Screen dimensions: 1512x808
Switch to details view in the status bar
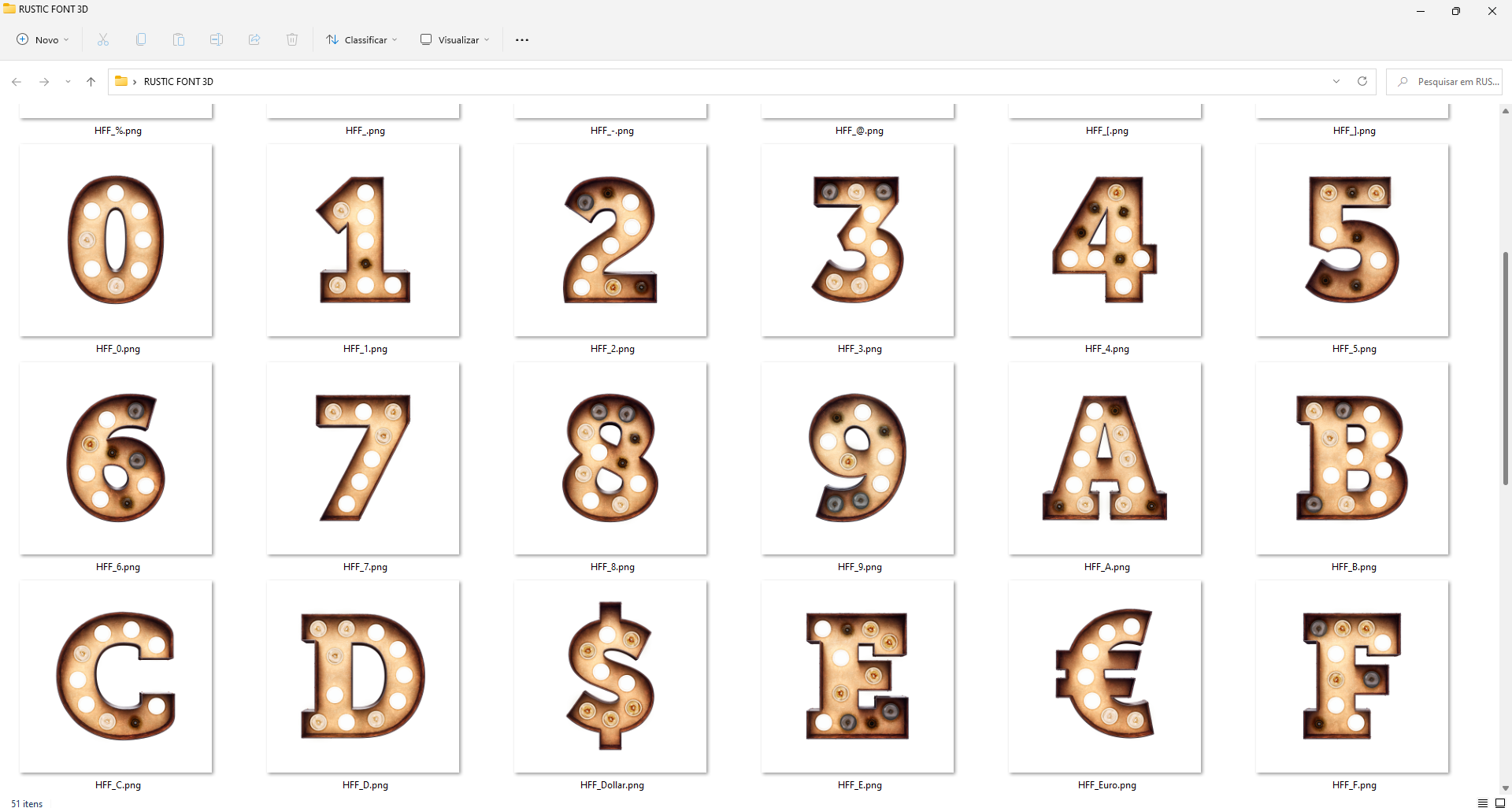point(1483,803)
